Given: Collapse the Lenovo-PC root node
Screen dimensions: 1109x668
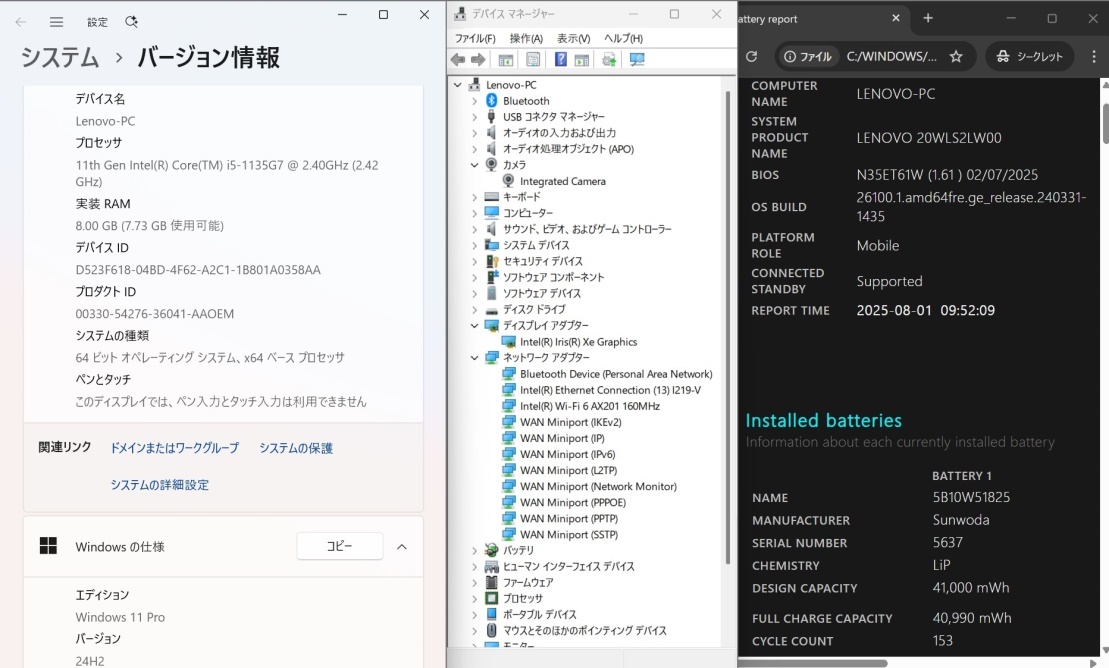Looking at the screenshot, I should pos(458,85).
